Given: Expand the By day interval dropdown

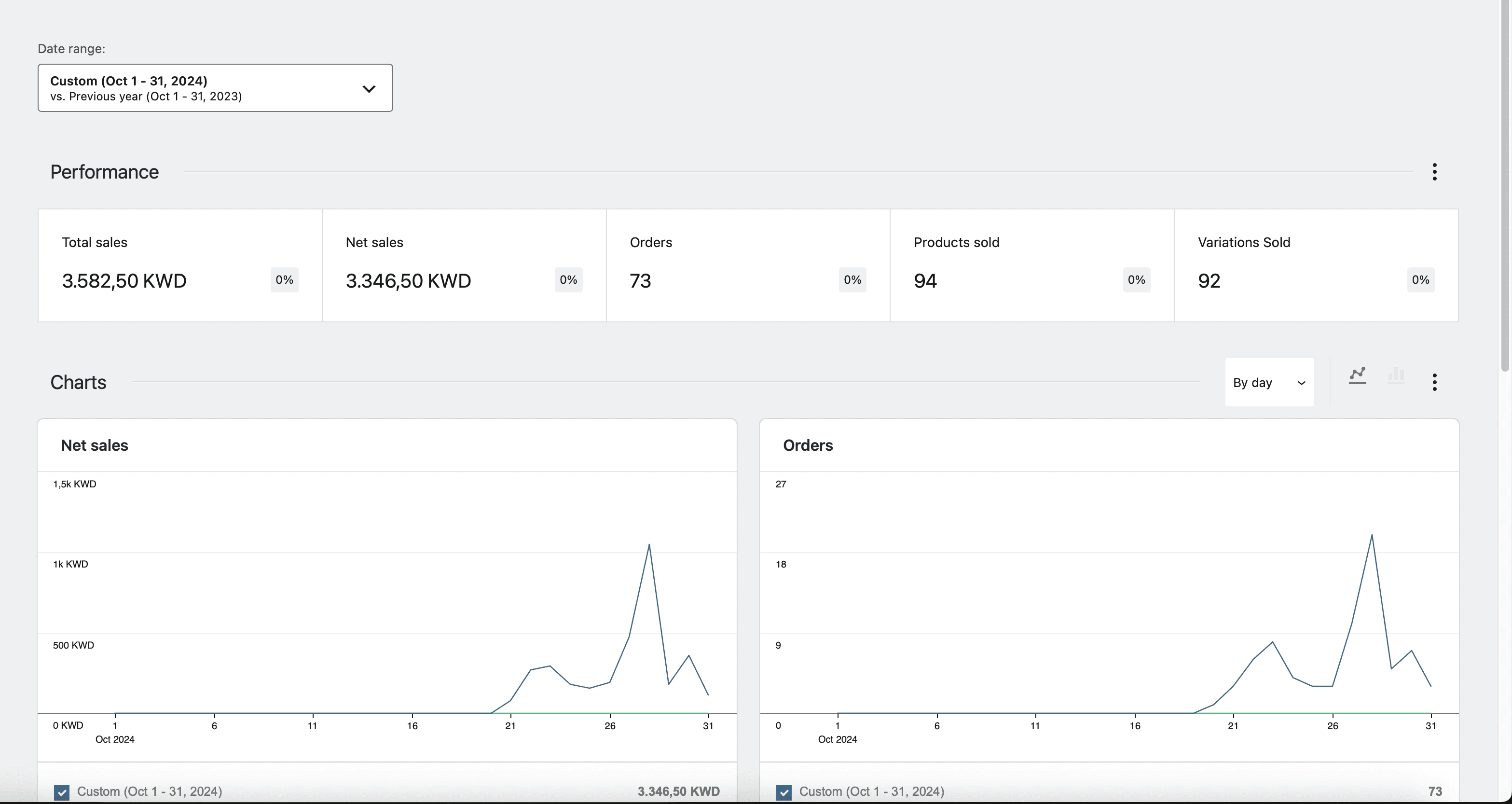Looking at the screenshot, I should tap(1269, 382).
